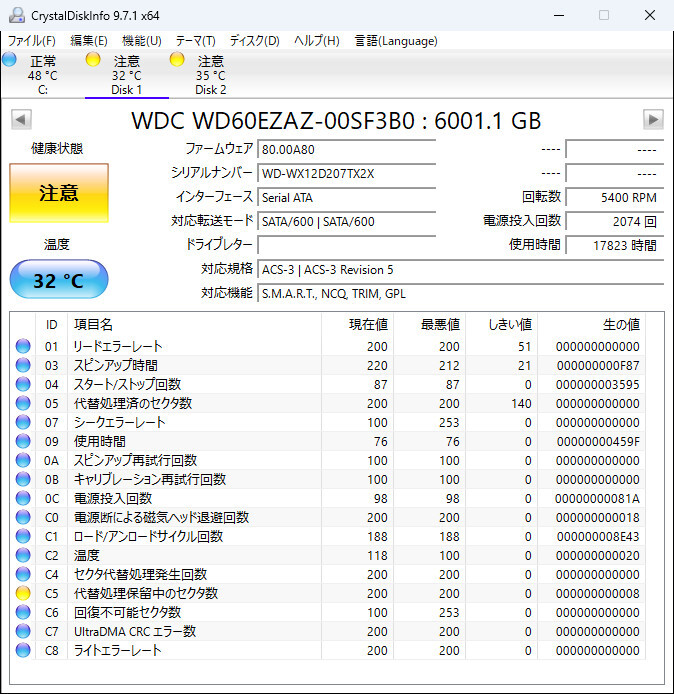This screenshot has height=694, width=674.
Task: Click the 5400 RPM rotation field
Action: pyautogui.click(x=615, y=197)
